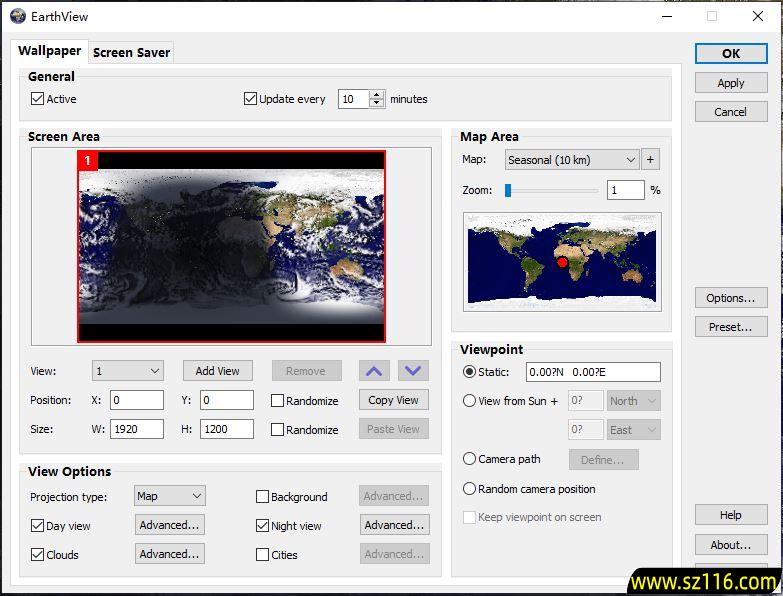Viewport: 783px width, 596px height.
Task: Open the North direction dropdown
Action: (634, 401)
